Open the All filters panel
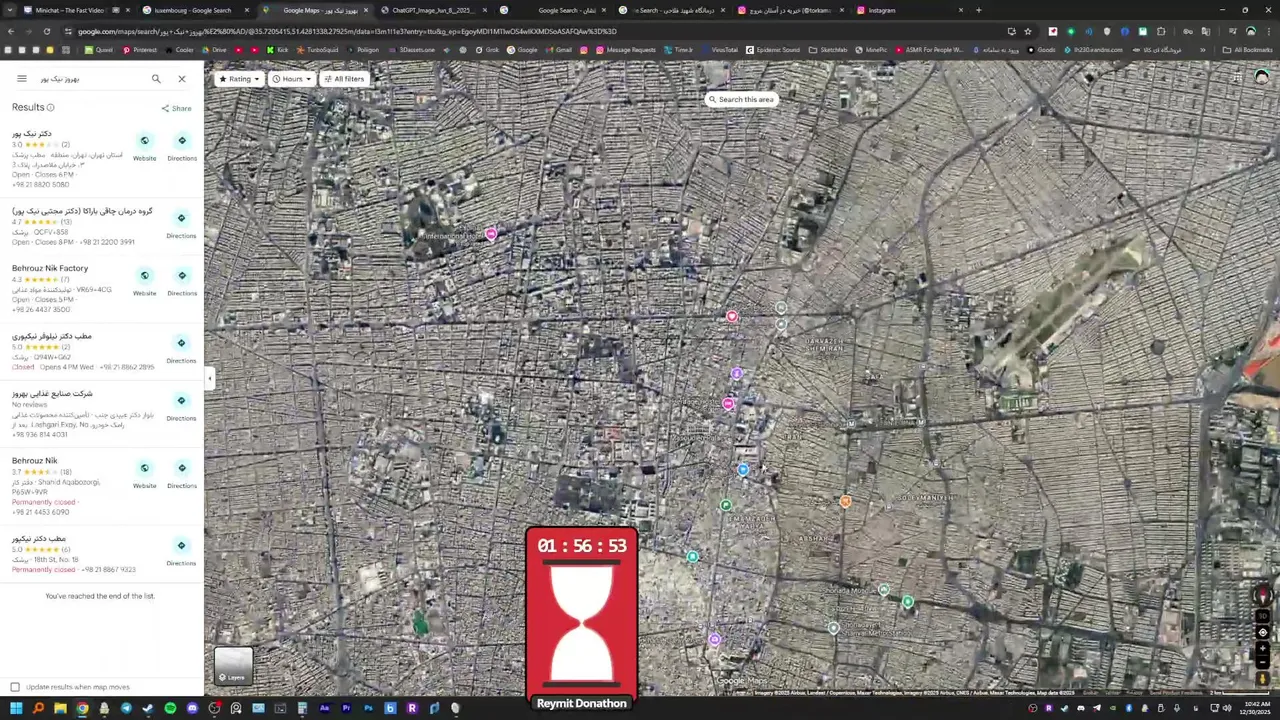The width and height of the screenshot is (1280, 720). (344, 79)
